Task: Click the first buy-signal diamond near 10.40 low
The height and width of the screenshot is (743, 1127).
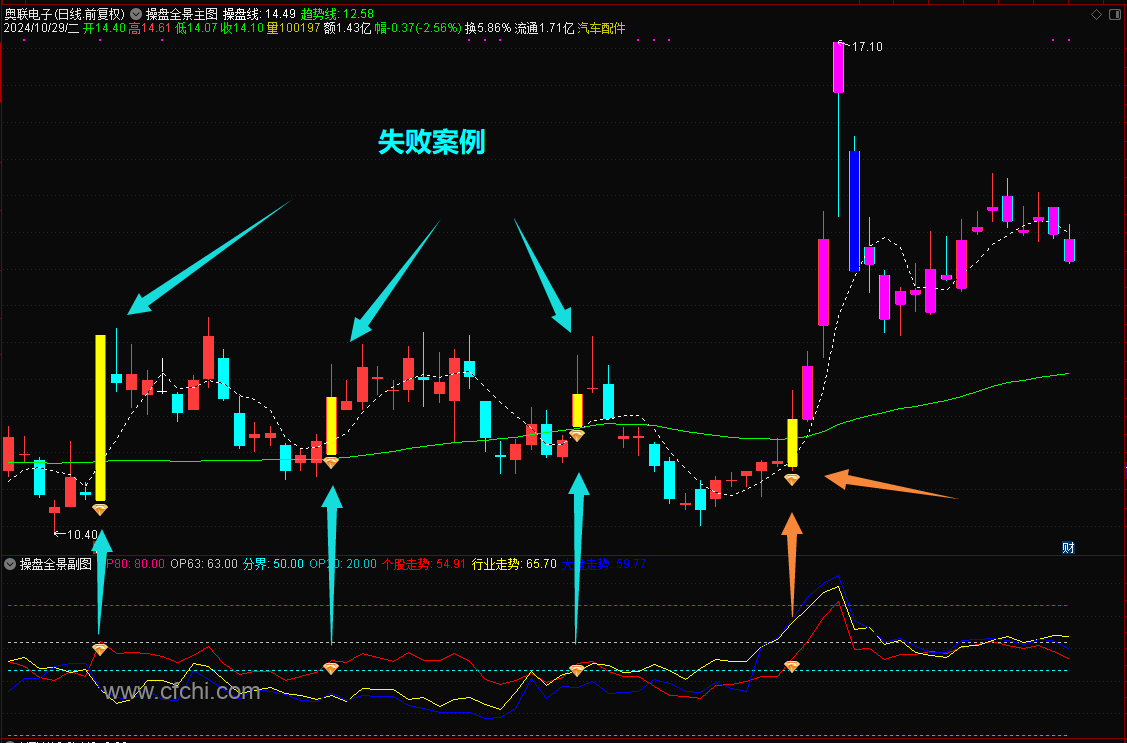Action: pyautogui.click(x=100, y=509)
